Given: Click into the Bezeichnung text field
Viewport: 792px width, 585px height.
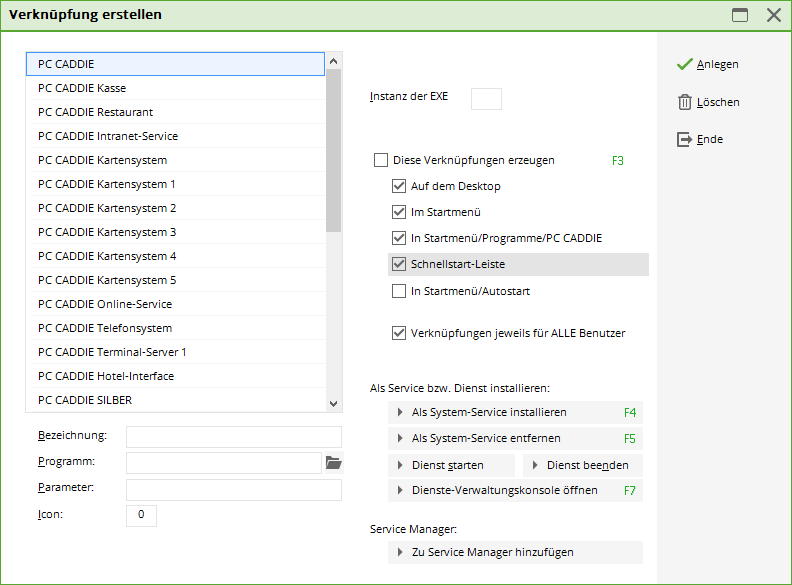Looking at the screenshot, I should click(233, 436).
